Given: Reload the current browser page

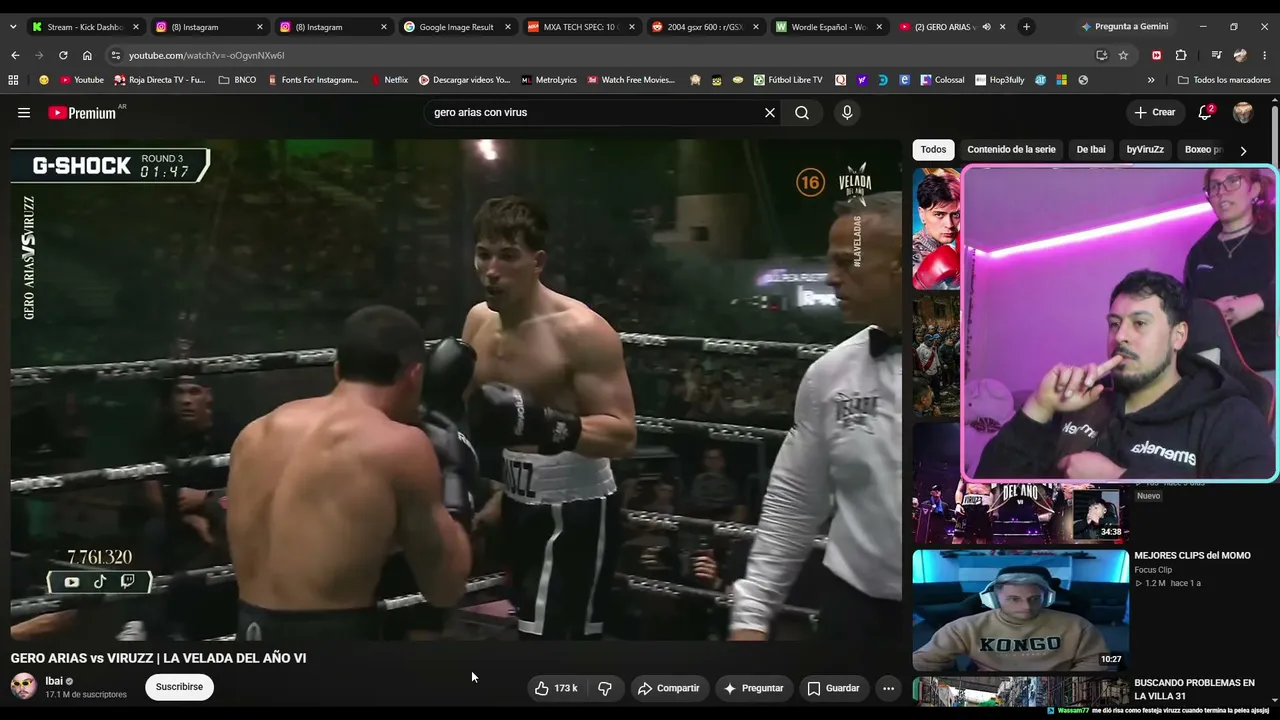Looking at the screenshot, I should pos(63,55).
